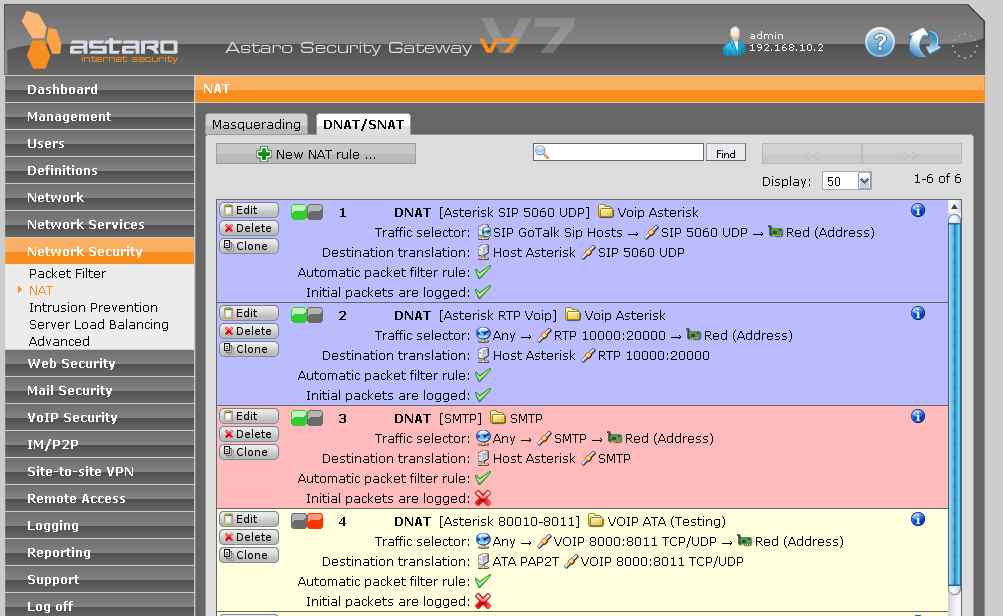Image resolution: width=1003 pixels, height=616 pixels.
Task: Focus the NAT rule search field
Action: coord(618,152)
